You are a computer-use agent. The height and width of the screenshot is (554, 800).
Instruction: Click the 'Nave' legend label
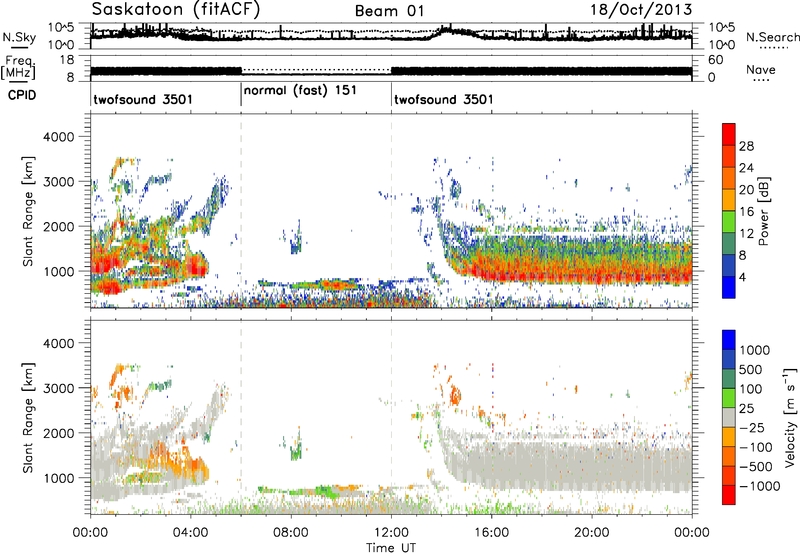761,69
